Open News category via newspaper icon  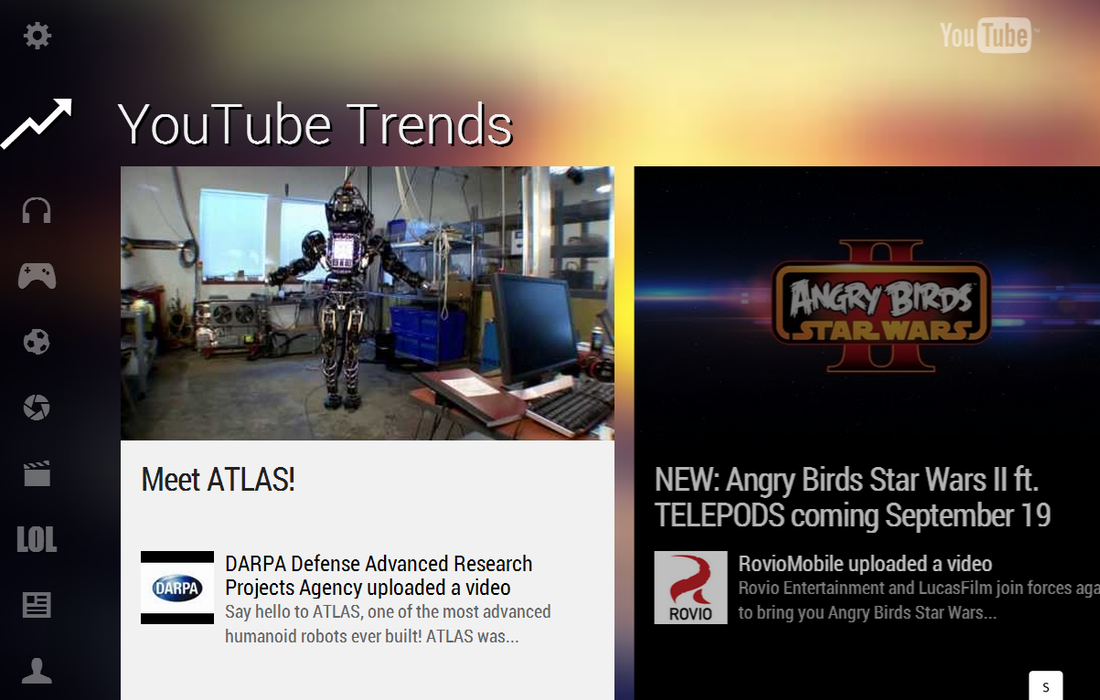[x=36, y=605]
